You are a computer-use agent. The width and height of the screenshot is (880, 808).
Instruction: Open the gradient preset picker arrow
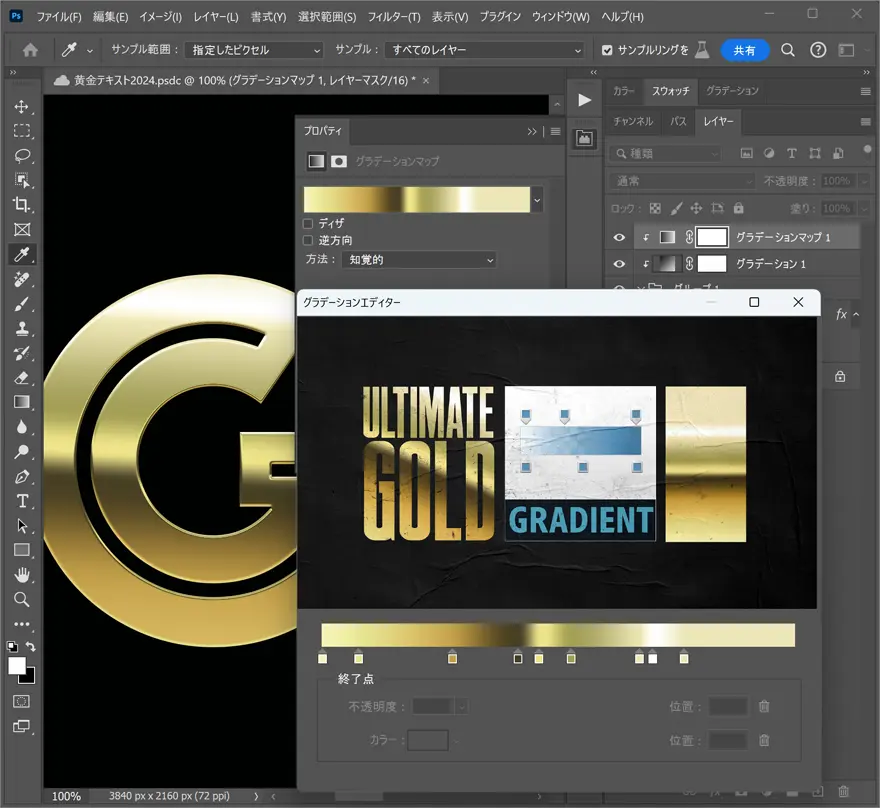[x=537, y=200]
